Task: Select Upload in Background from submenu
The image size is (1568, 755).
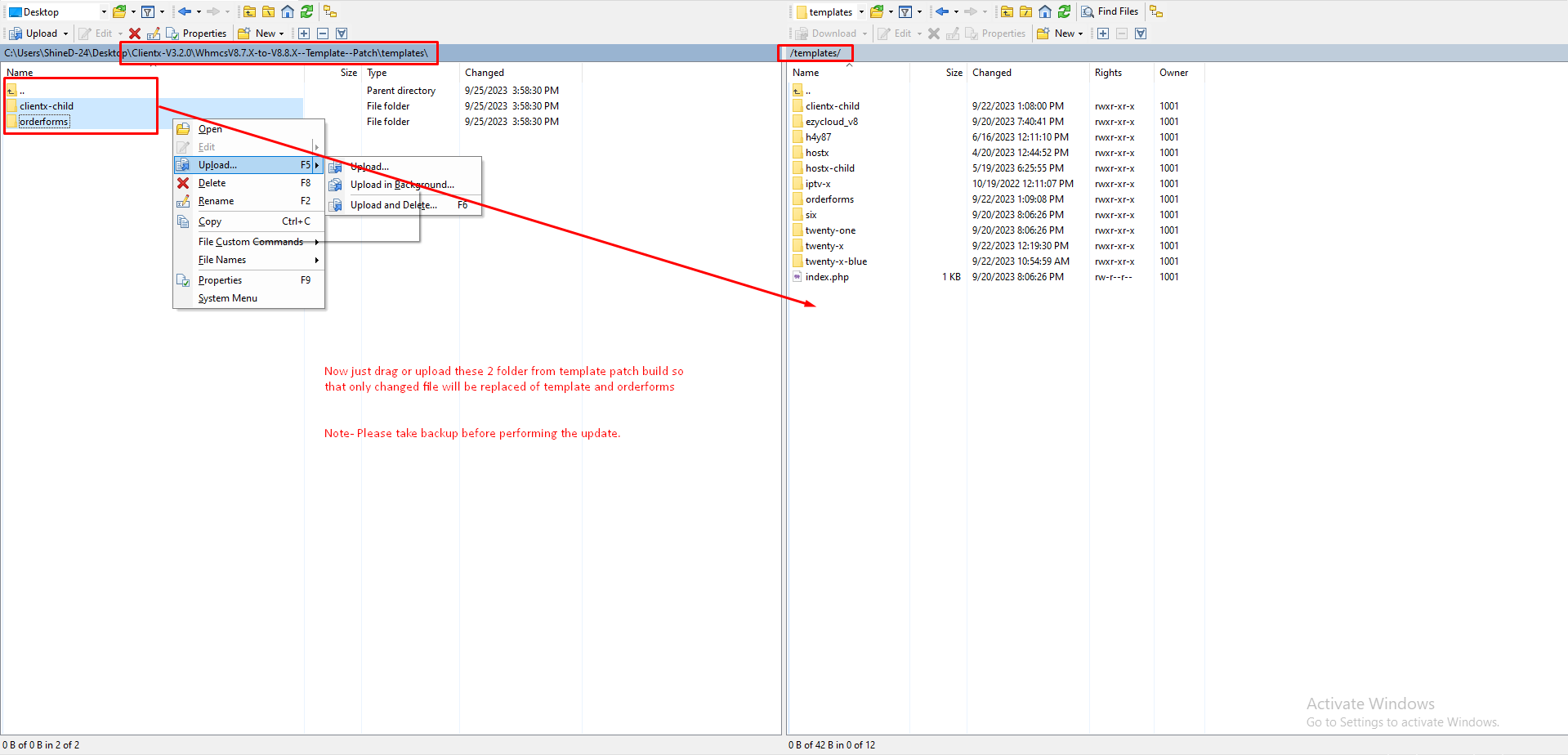Action: pyautogui.click(x=401, y=185)
